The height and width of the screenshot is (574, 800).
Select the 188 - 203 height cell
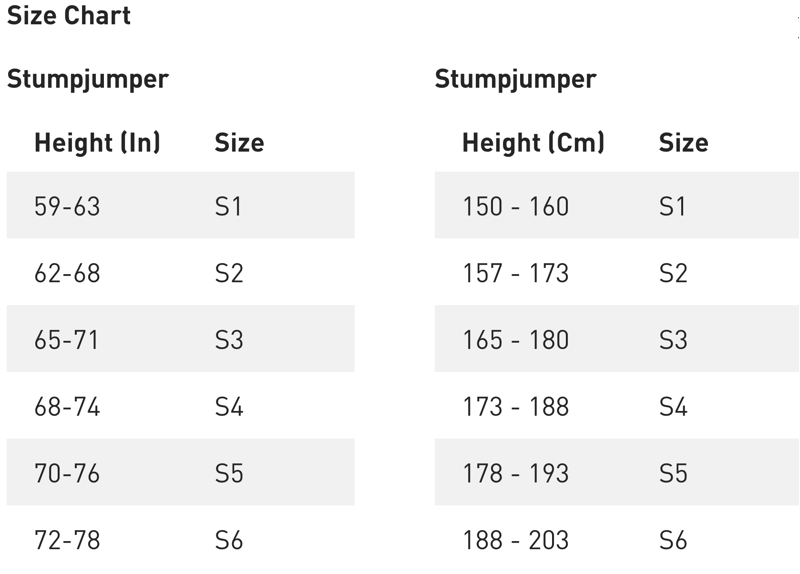(515, 541)
